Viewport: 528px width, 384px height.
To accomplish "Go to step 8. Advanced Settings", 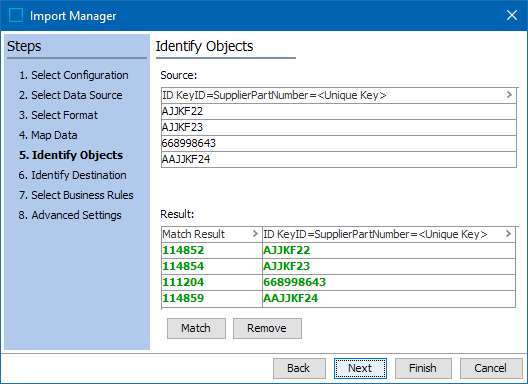I will coord(70,215).
